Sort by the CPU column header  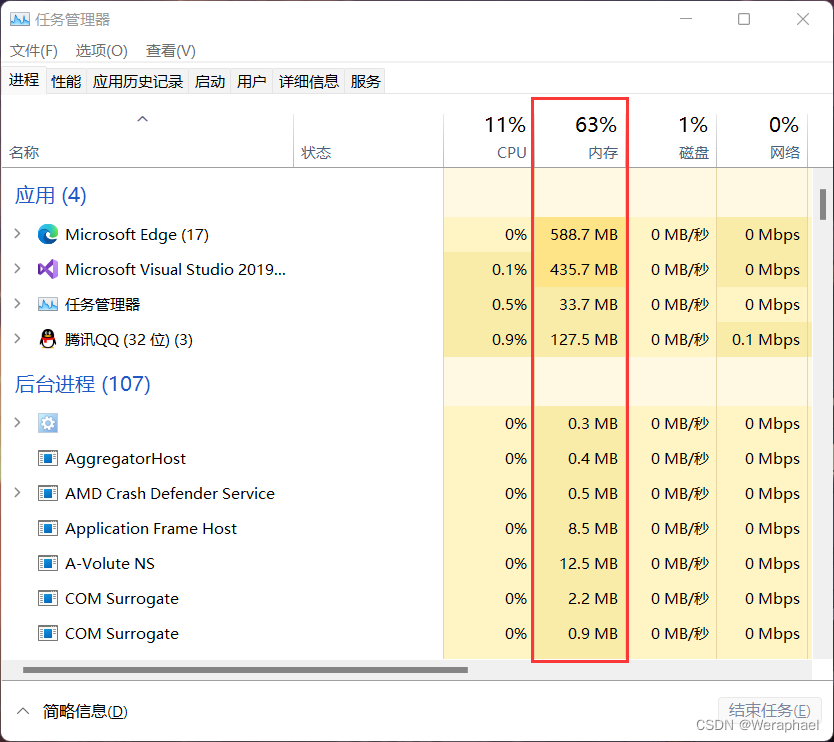point(488,141)
